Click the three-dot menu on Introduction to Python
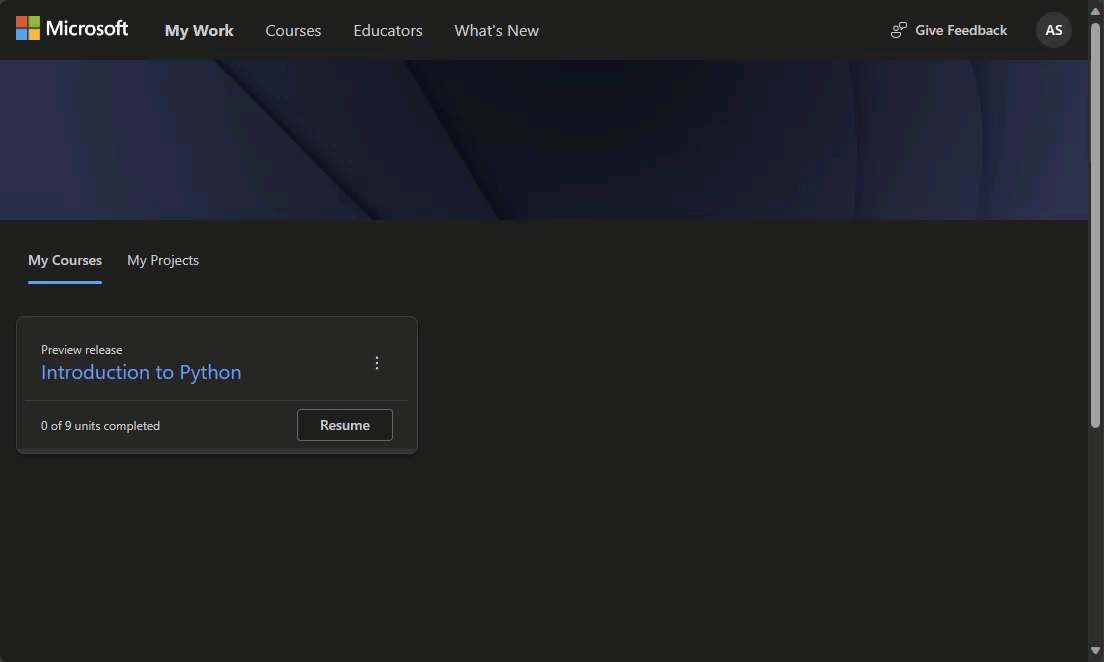 click(377, 363)
